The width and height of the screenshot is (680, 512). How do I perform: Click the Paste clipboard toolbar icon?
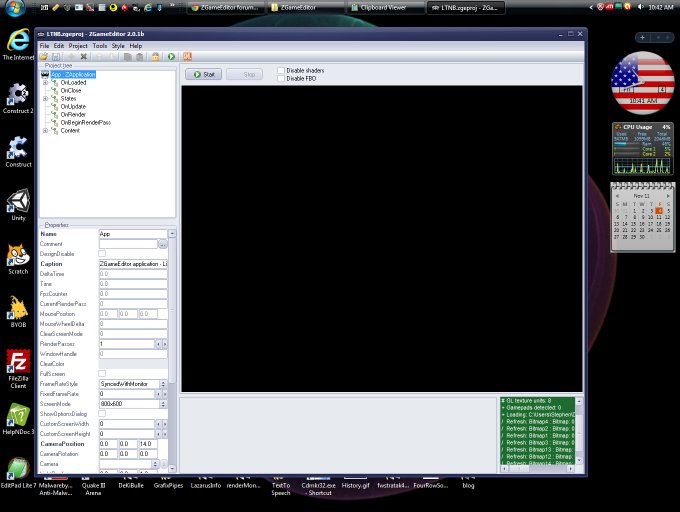(140, 56)
